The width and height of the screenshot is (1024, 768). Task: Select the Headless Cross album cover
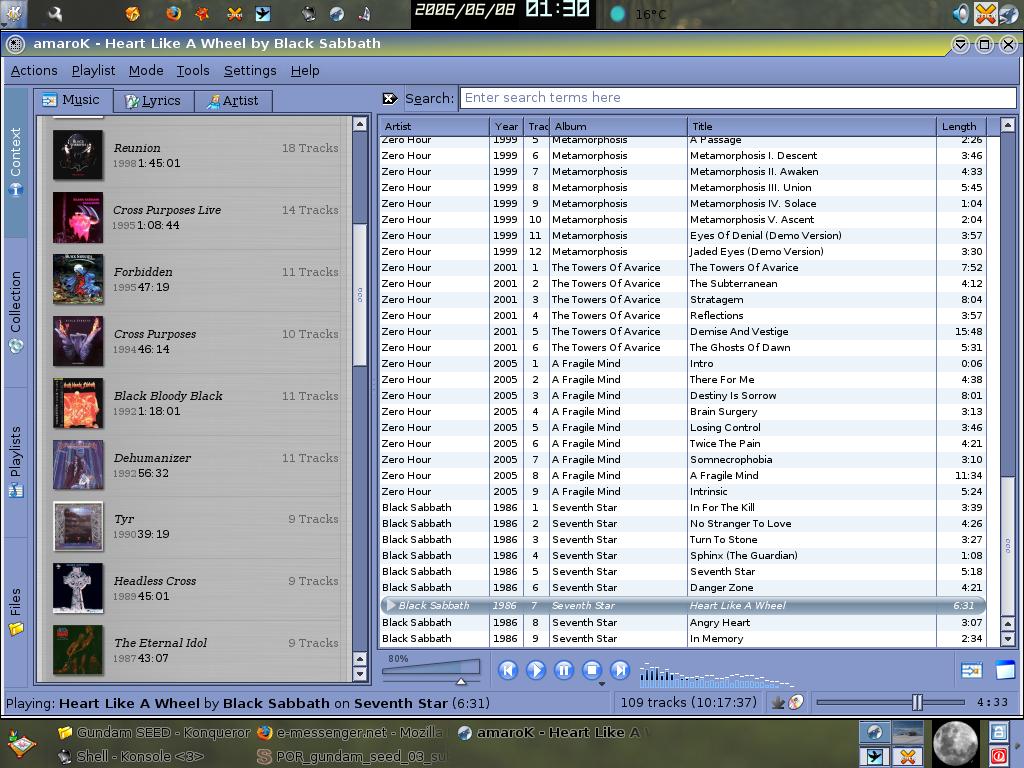(x=78, y=588)
